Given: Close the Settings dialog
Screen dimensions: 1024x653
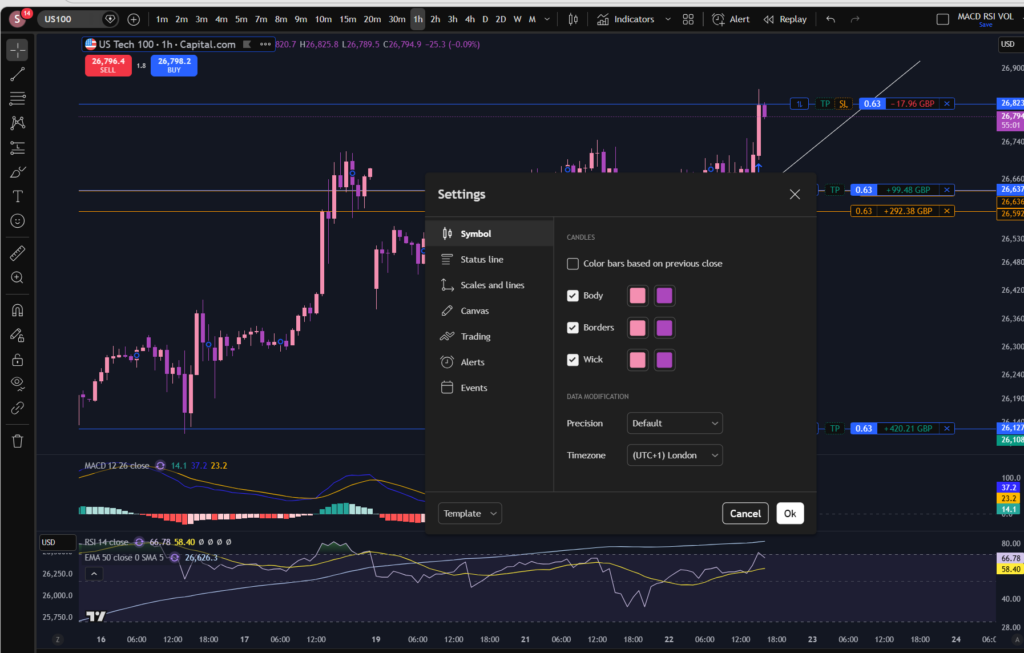Looking at the screenshot, I should [x=795, y=194].
